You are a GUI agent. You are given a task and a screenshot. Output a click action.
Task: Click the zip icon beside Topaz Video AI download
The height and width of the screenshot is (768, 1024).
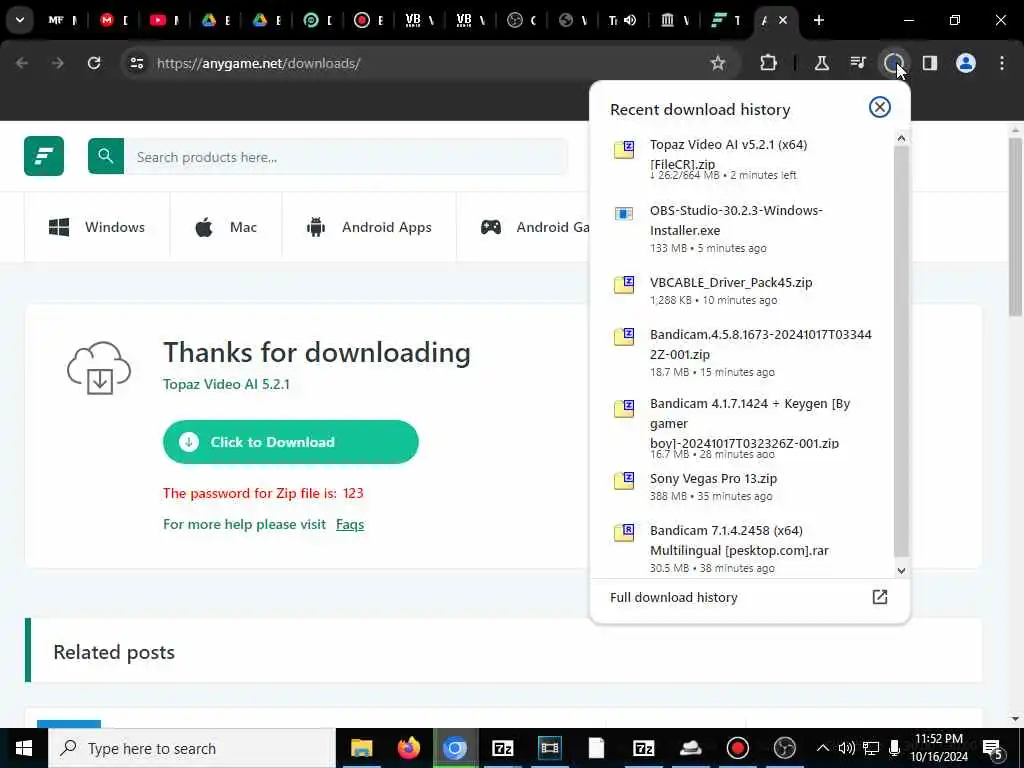tap(624, 150)
